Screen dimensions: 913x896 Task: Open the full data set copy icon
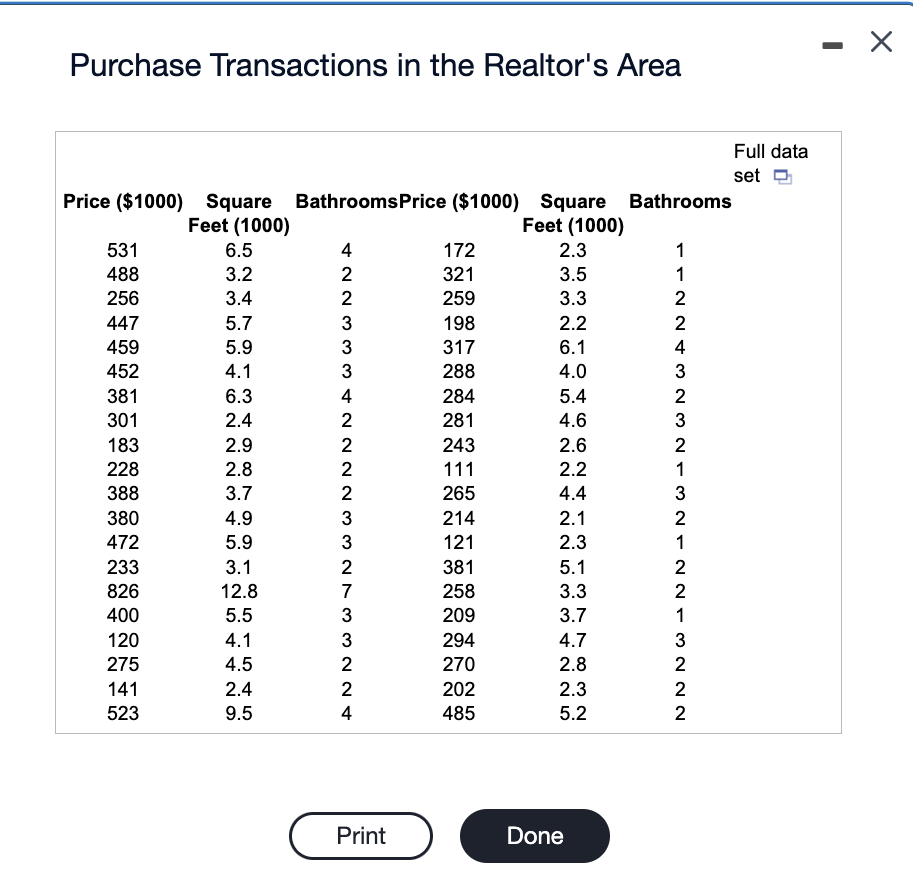pos(783,176)
